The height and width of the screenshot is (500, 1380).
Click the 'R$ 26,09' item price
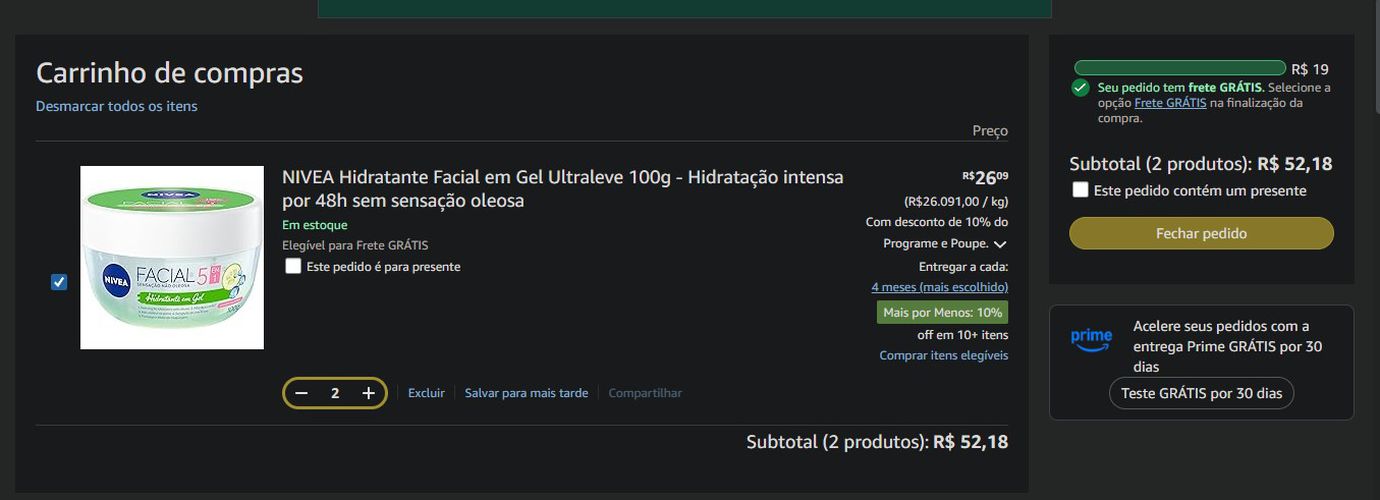(985, 178)
